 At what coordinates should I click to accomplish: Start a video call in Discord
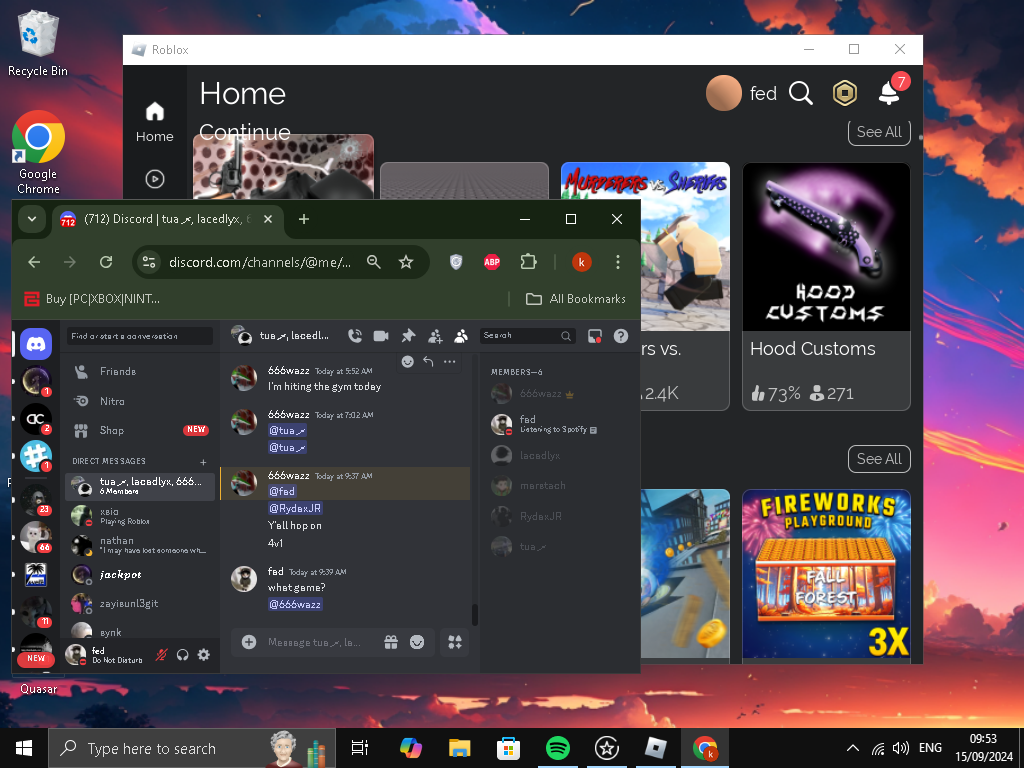[x=381, y=336]
